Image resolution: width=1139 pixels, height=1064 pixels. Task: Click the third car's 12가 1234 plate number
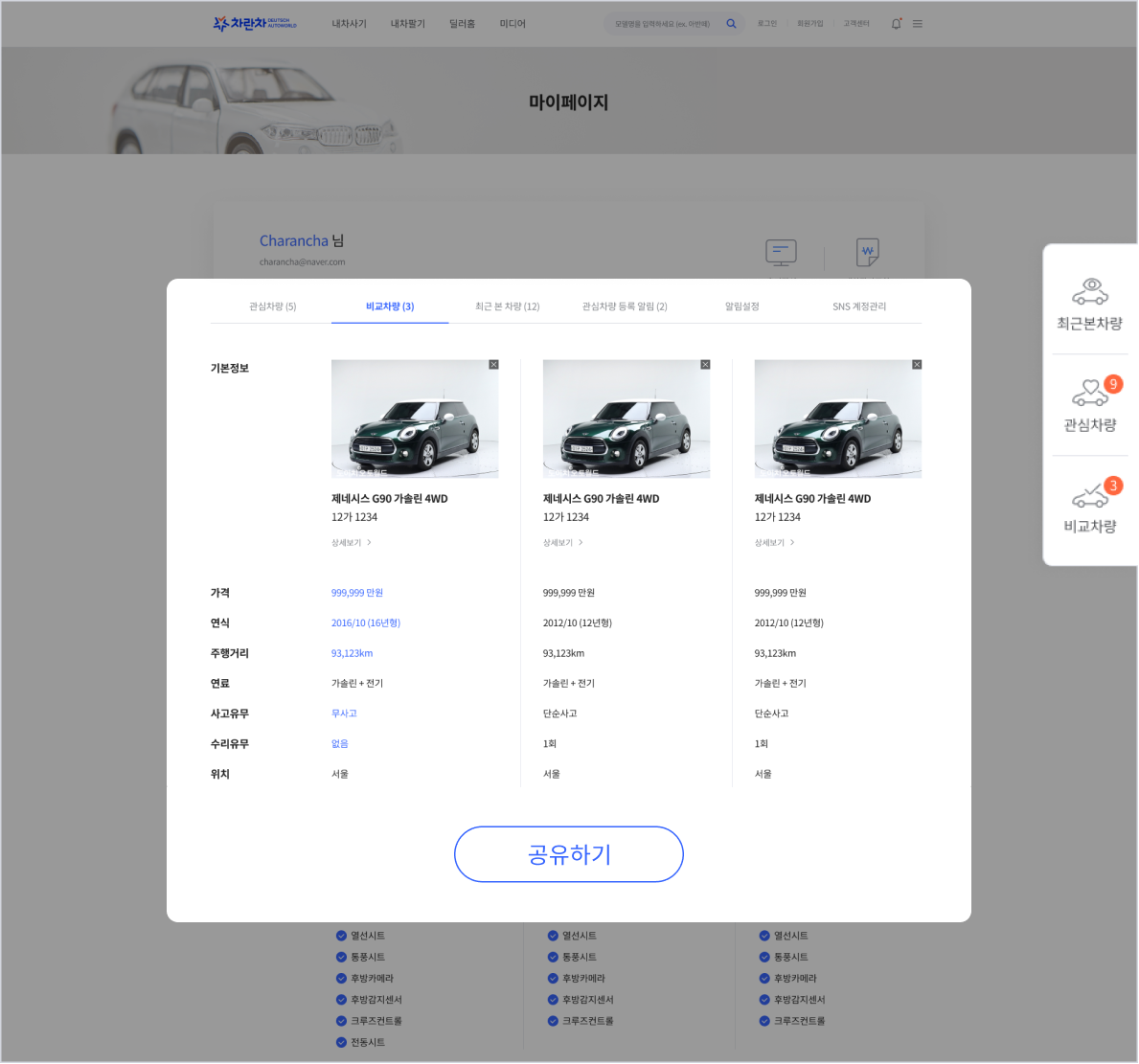[777, 517]
